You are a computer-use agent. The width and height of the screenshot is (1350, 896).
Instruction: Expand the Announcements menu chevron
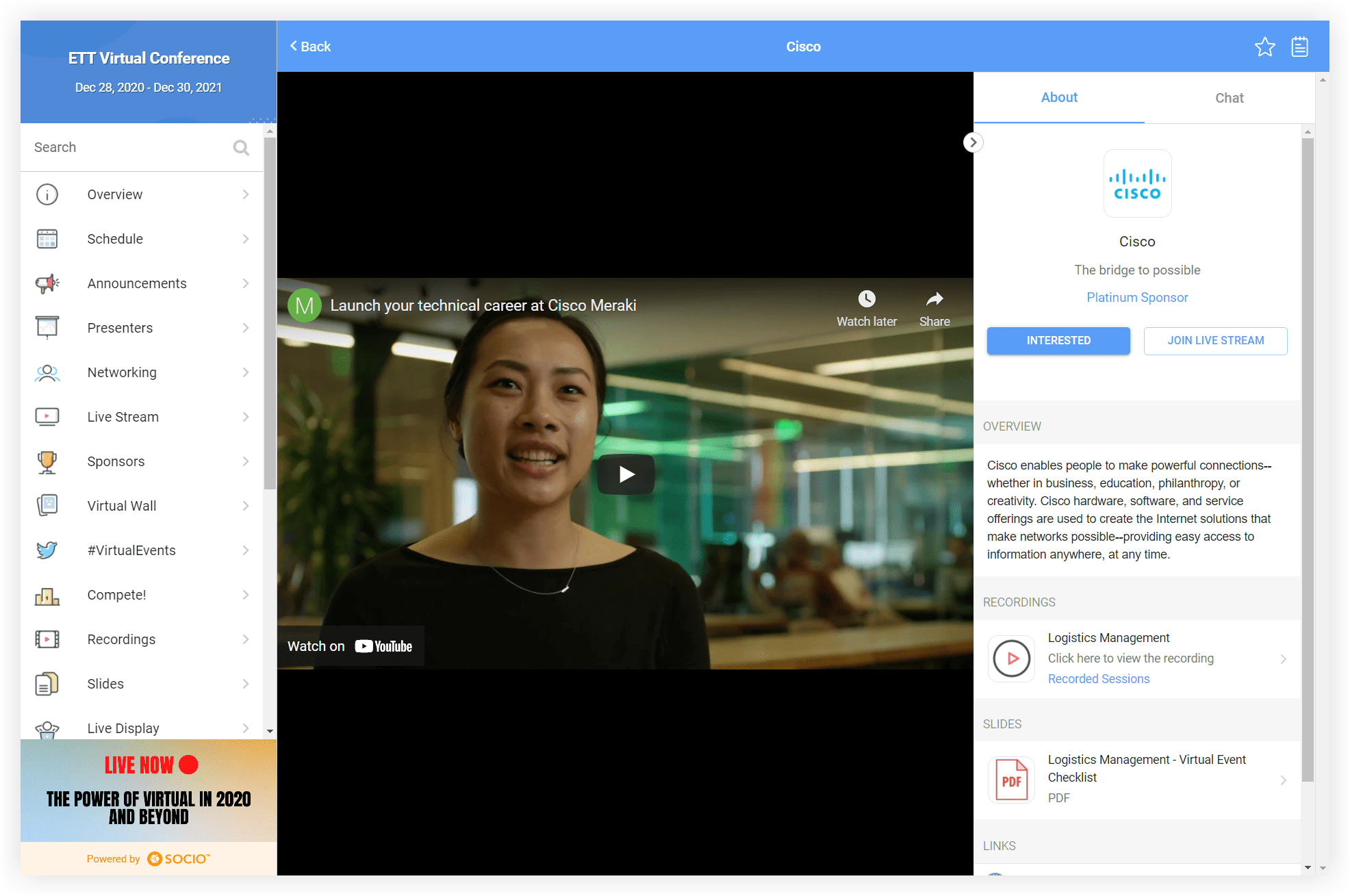(246, 283)
